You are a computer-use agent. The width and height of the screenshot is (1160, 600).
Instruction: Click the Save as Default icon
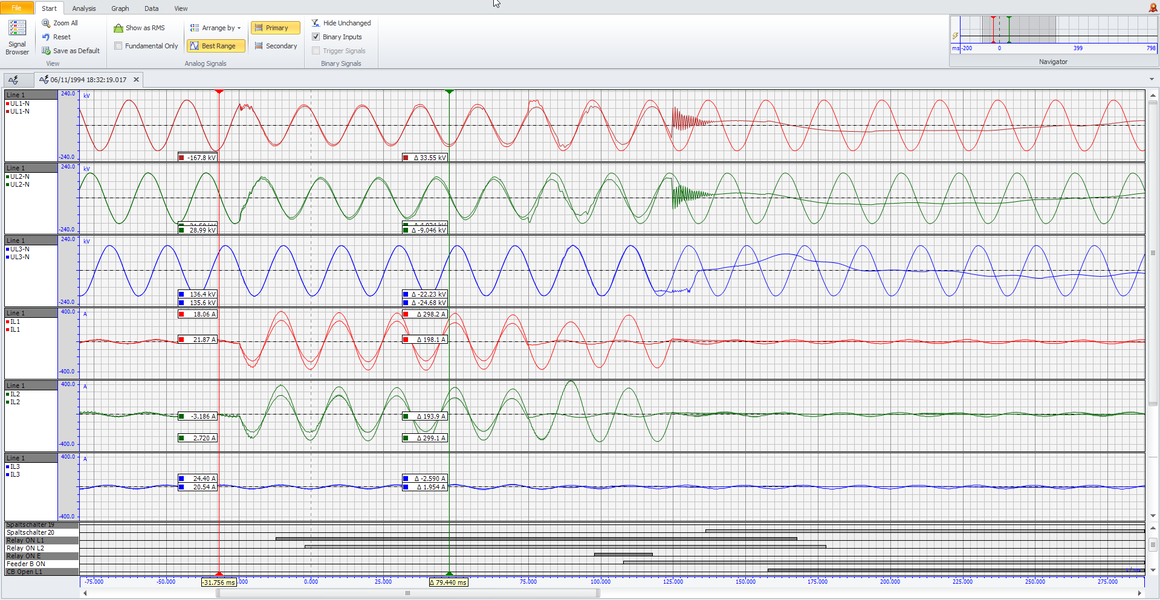(46, 50)
